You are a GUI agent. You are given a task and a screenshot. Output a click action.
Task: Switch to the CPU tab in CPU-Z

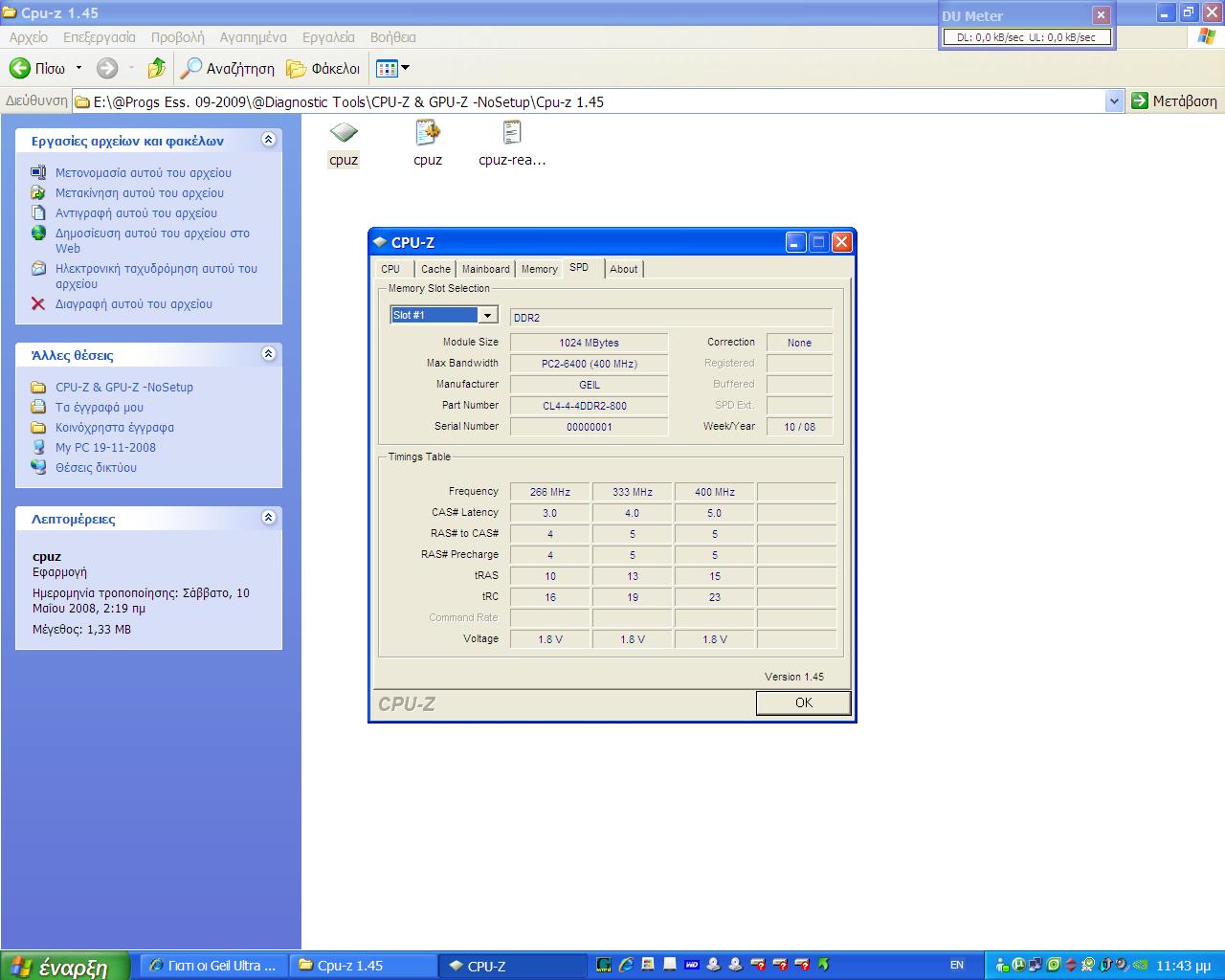390,269
